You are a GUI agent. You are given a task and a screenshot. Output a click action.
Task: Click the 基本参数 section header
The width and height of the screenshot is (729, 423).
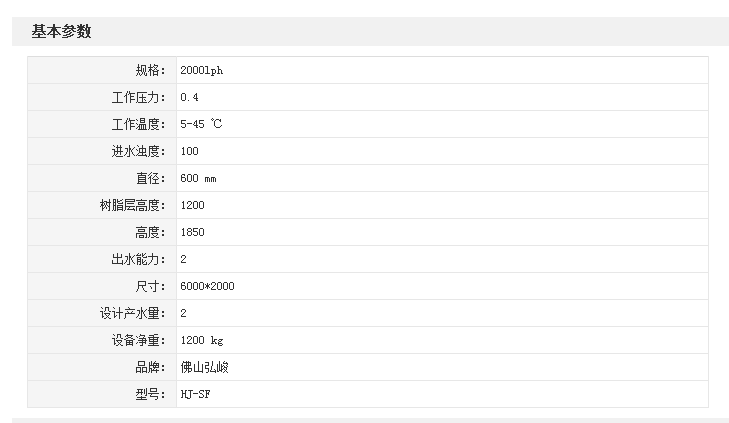(x=62, y=32)
